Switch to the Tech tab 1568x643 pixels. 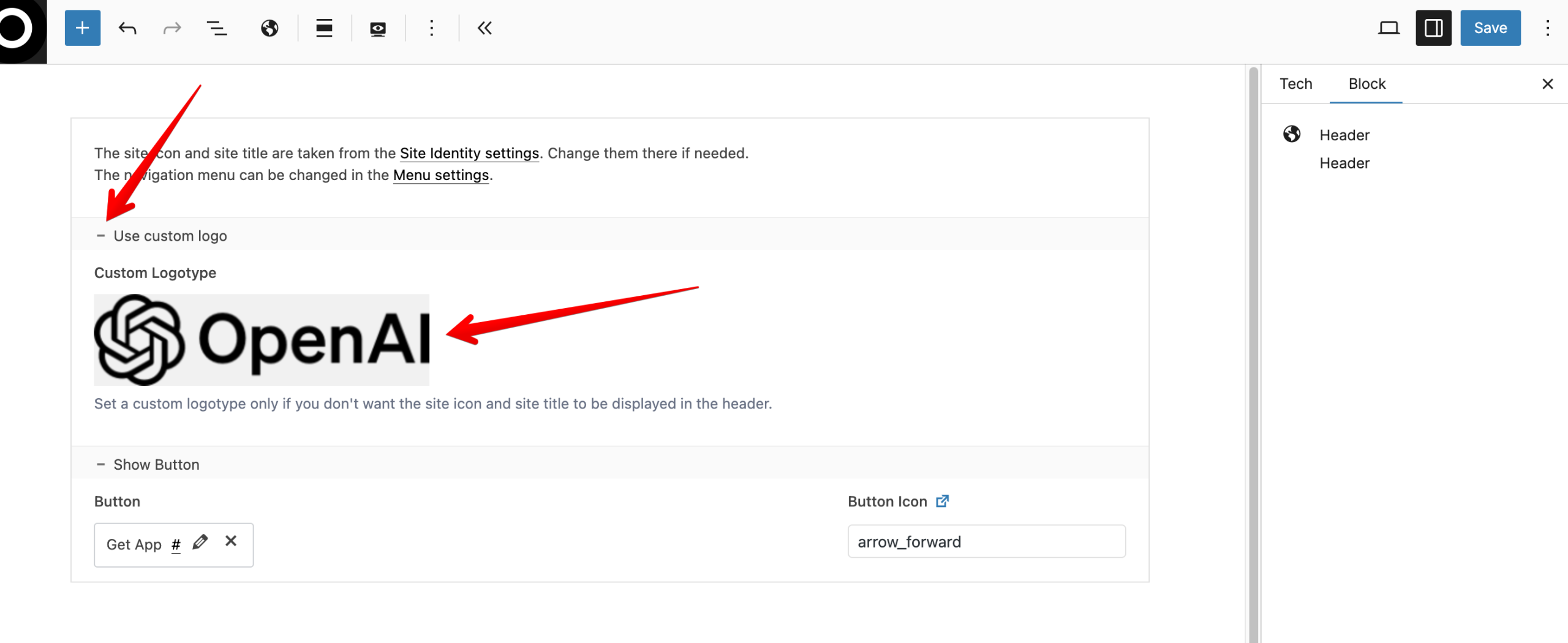pos(1296,84)
